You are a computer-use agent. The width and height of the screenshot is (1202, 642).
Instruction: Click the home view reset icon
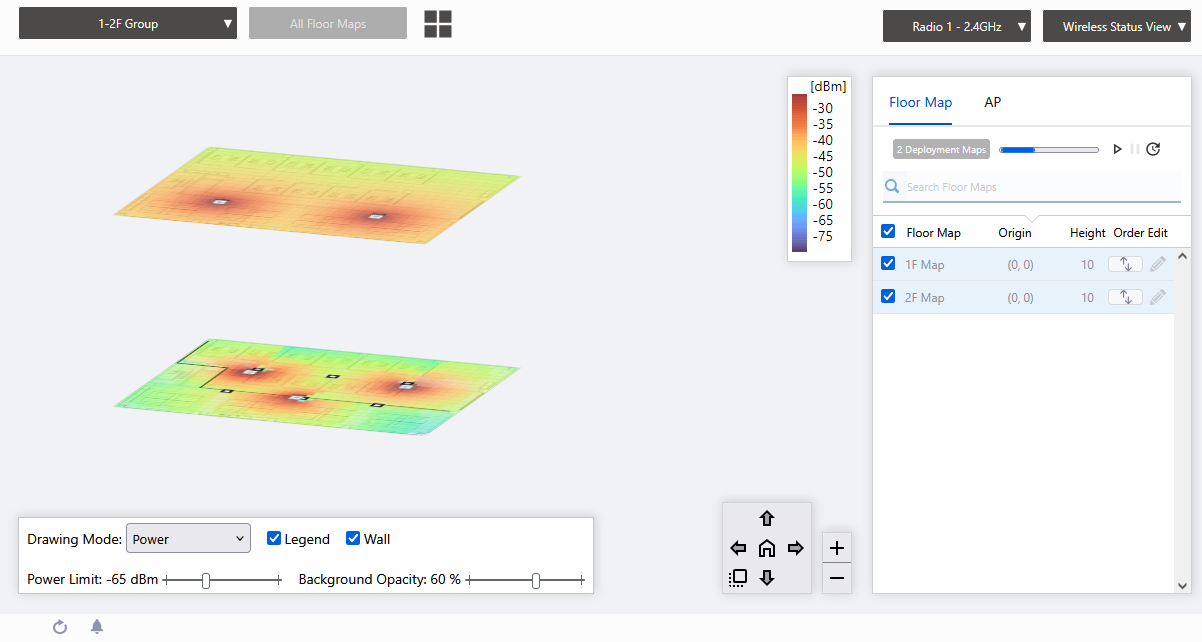[x=767, y=548]
